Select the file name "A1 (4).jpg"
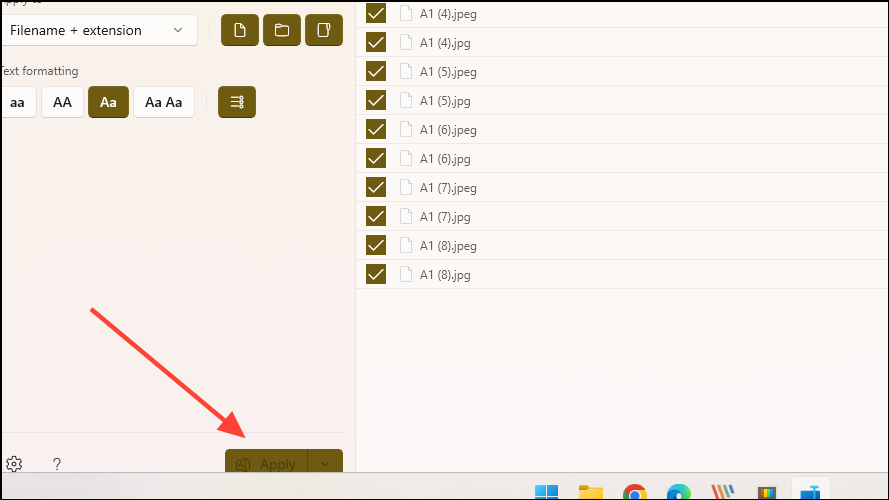 [445, 43]
